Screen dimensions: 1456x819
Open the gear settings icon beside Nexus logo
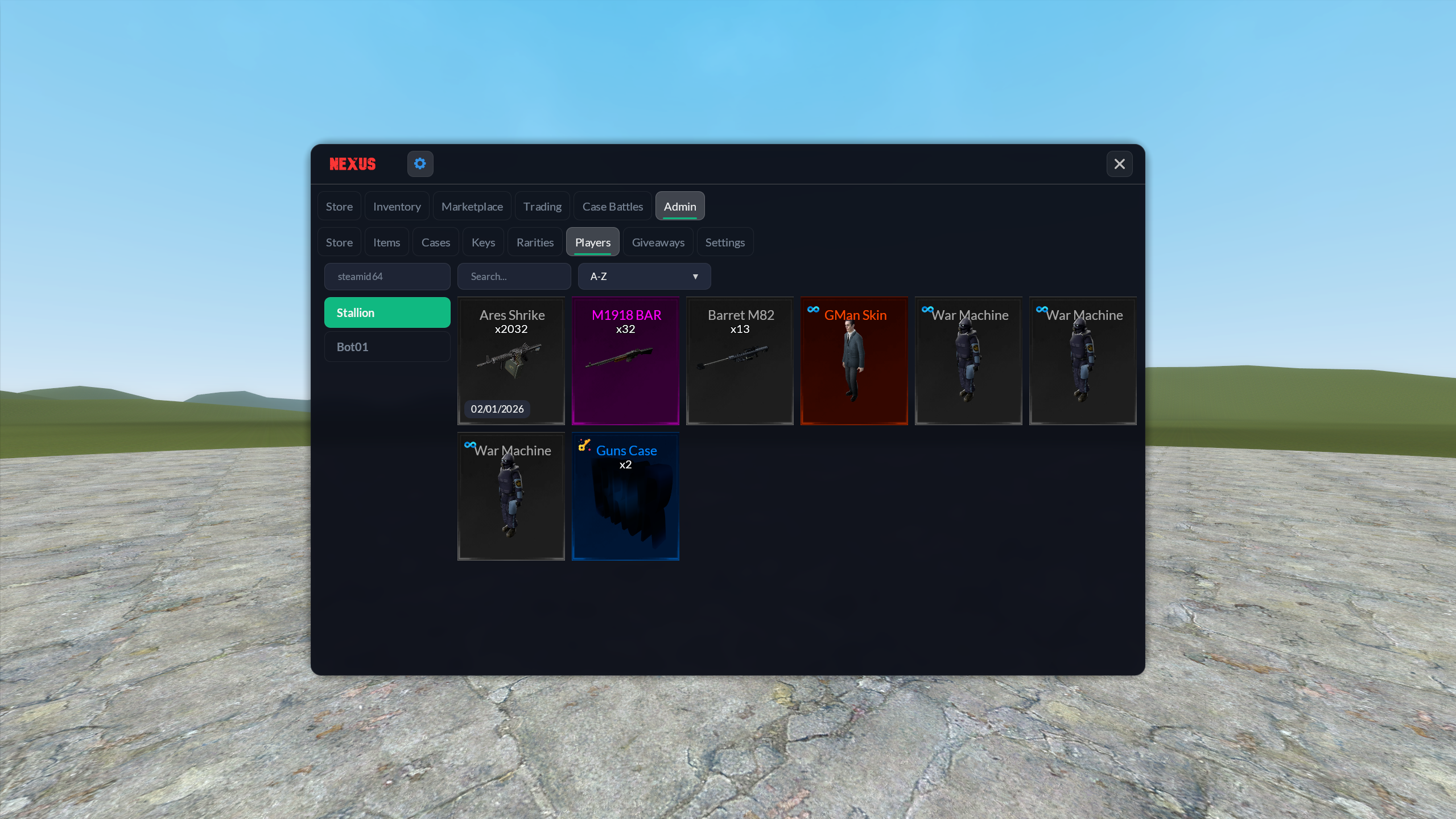pyautogui.click(x=420, y=164)
